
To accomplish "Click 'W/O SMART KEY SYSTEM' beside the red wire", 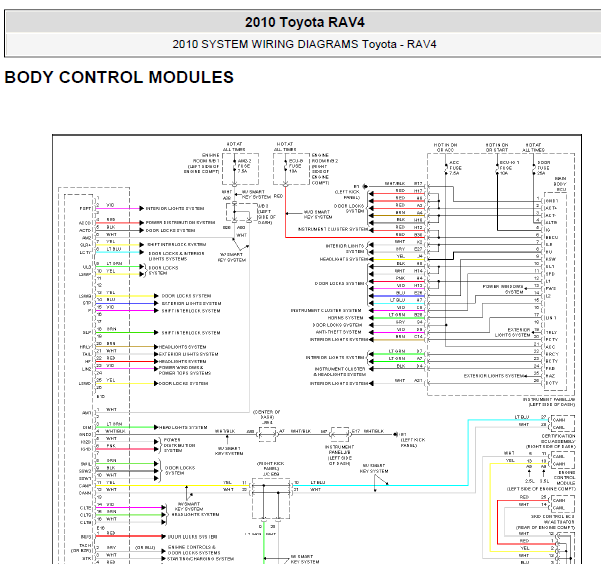I will pos(317,214).
